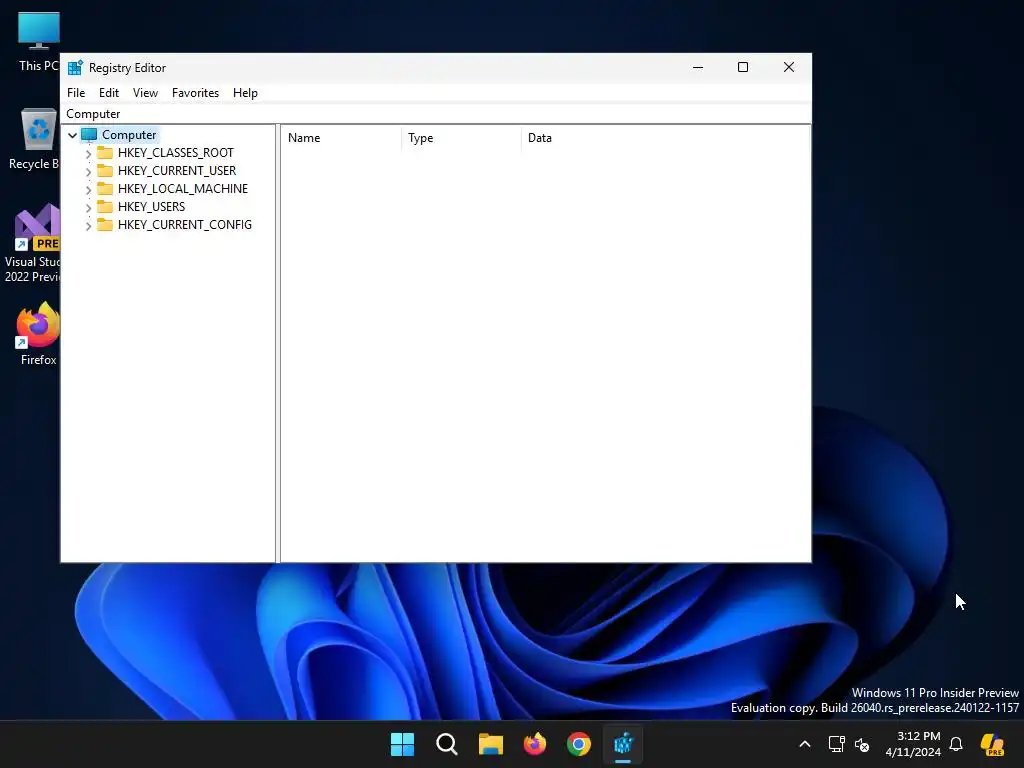Open the View menu
The image size is (1024, 768).
coord(145,93)
